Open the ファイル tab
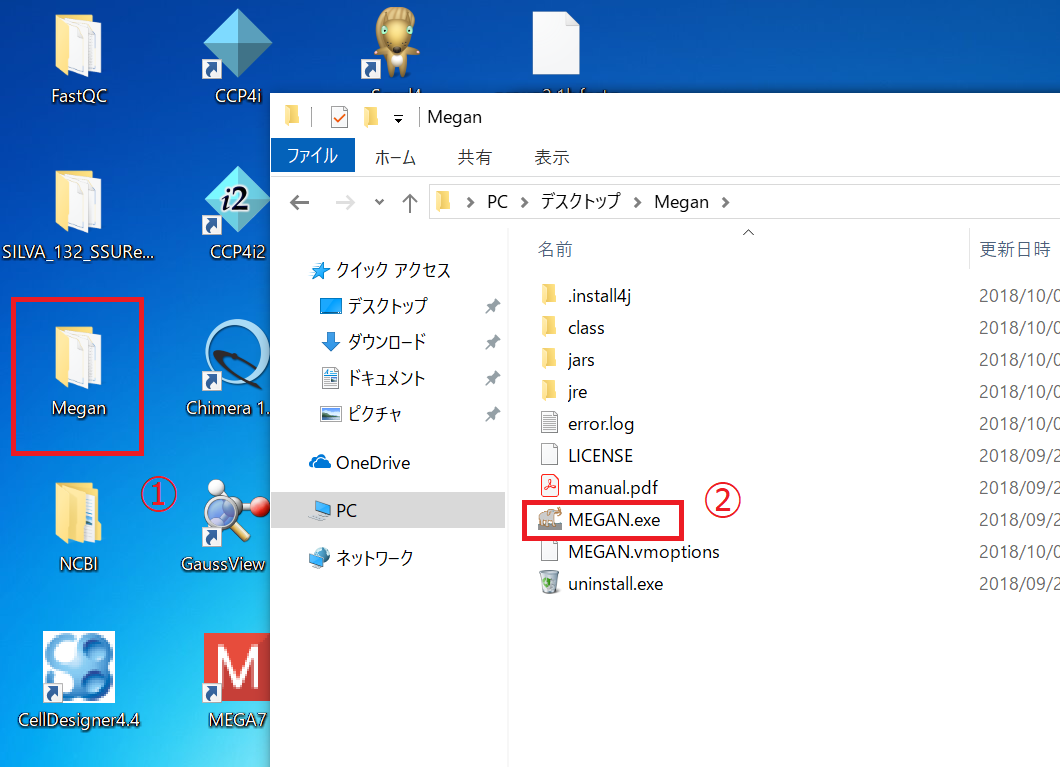This screenshot has height=767, width=1060. point(313,155)
